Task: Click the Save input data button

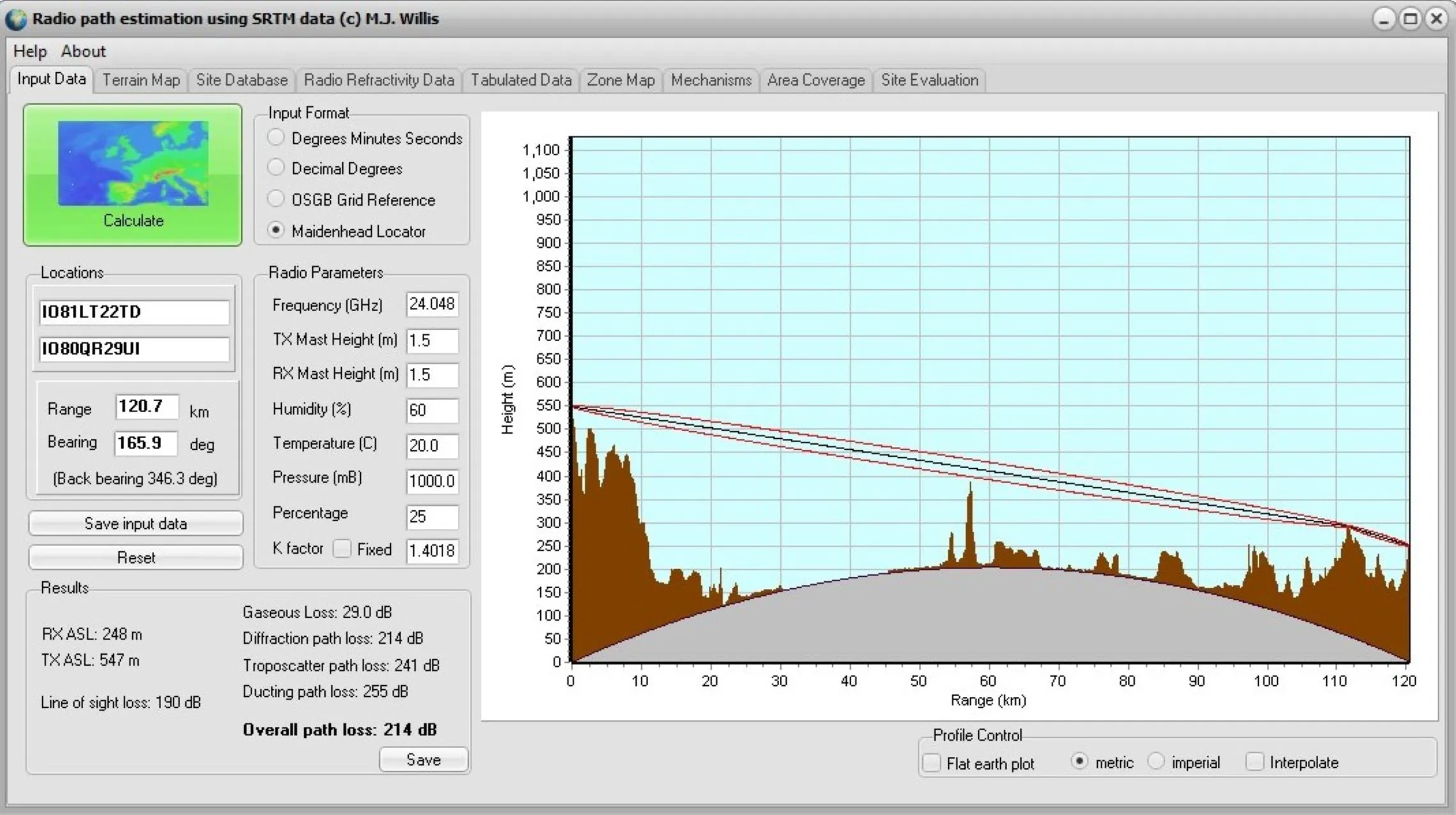Action: pos(136,524)
